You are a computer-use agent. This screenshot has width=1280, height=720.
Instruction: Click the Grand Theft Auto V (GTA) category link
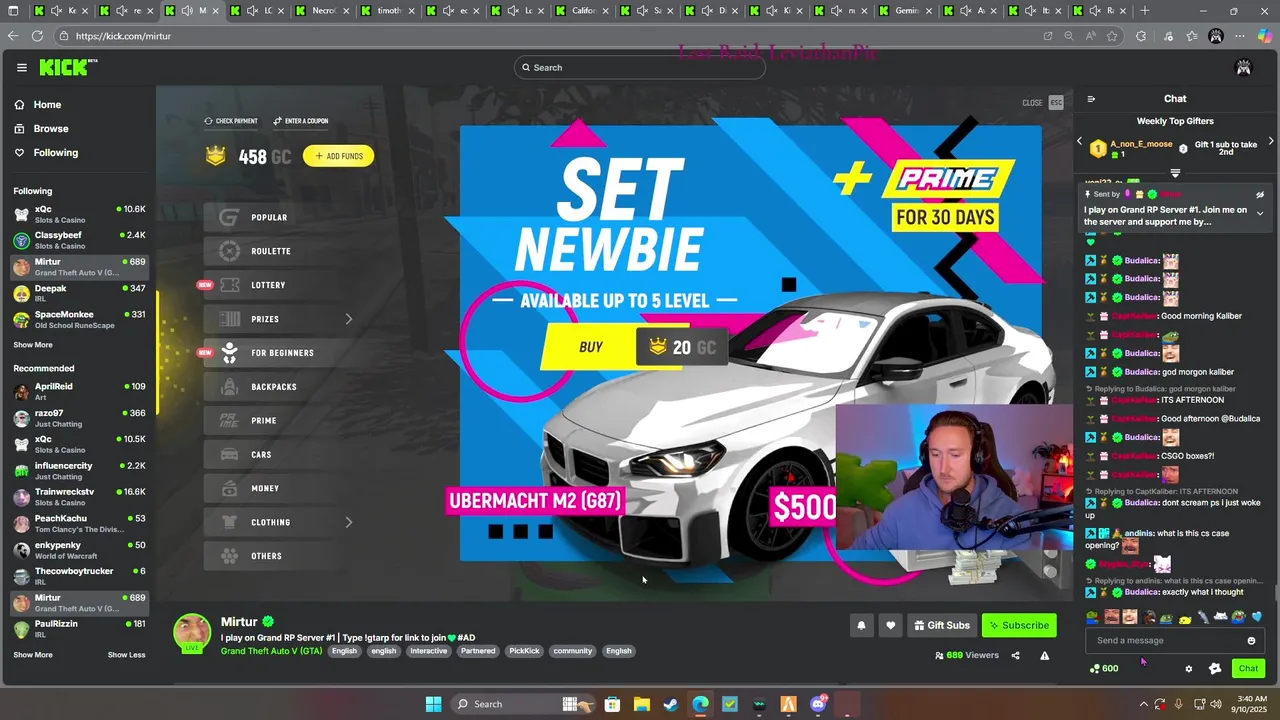[x=271, y=651]
